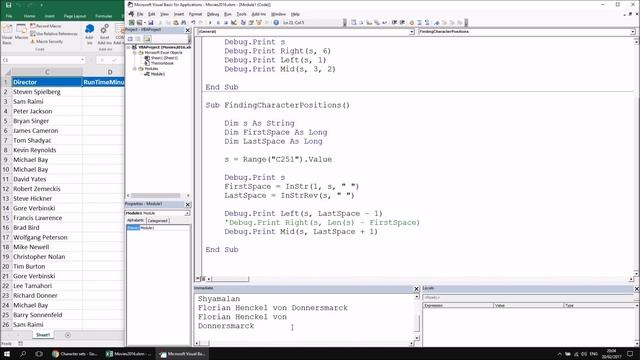Click the Movies2016 Excel taskbar button
640x360 pixels.
point(129,354)
